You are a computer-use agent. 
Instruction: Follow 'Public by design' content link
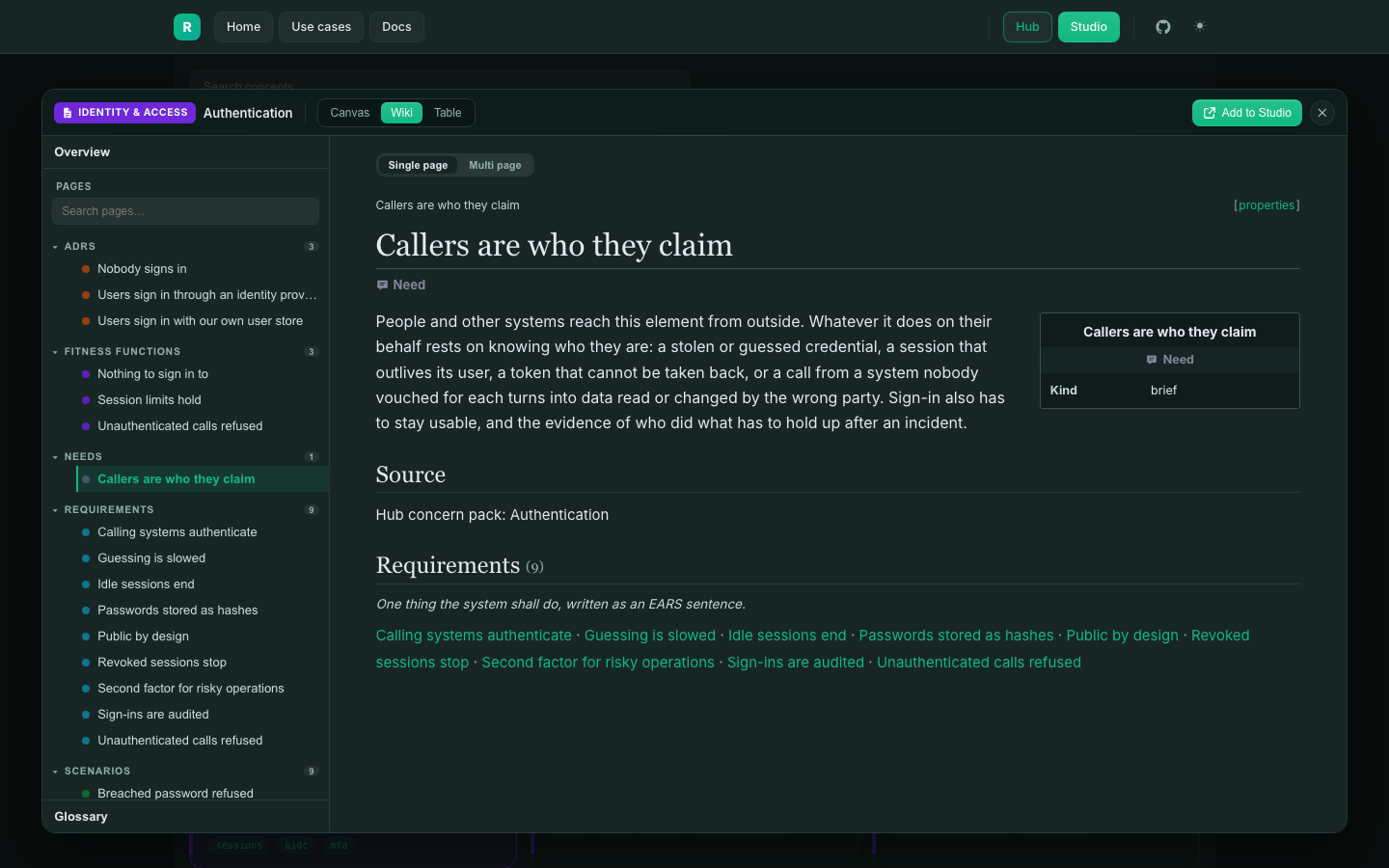(1122, 636)
